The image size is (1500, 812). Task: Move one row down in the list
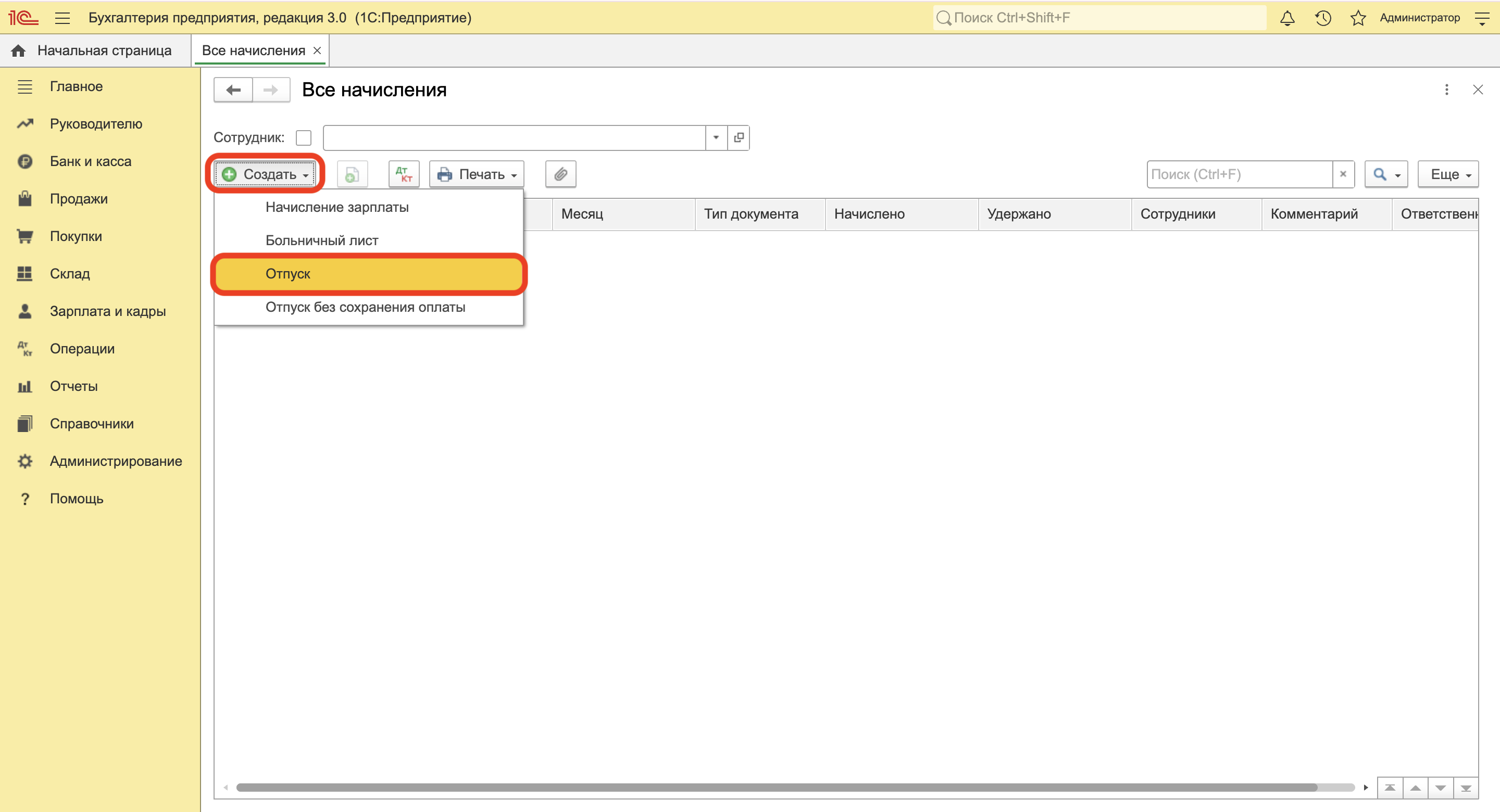pos(1441,788)
